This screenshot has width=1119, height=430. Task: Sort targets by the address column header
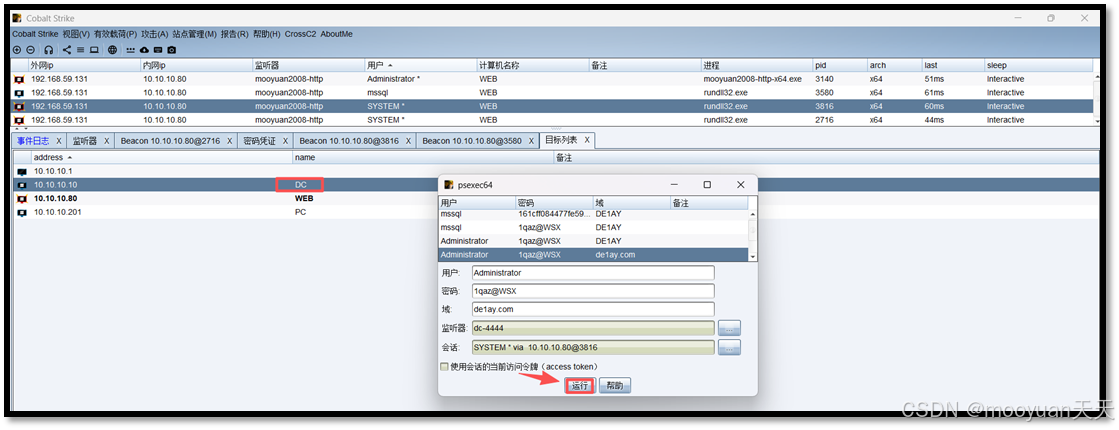pyautogui.click(x=162, y=157)
